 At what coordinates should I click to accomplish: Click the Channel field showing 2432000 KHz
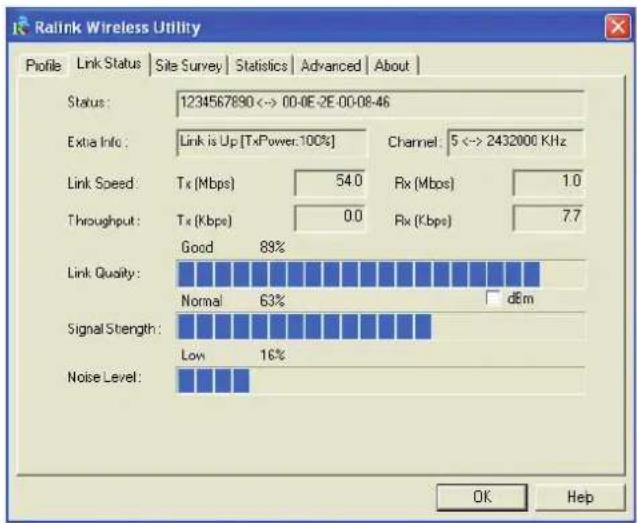(x=516, y=142)
